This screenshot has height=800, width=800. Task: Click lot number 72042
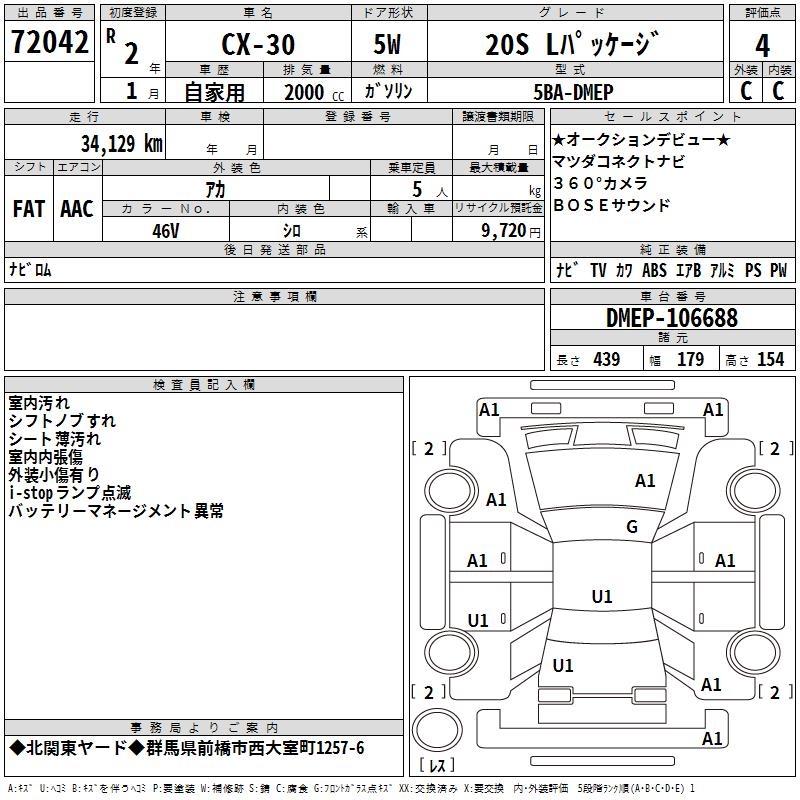click(49, 42)
